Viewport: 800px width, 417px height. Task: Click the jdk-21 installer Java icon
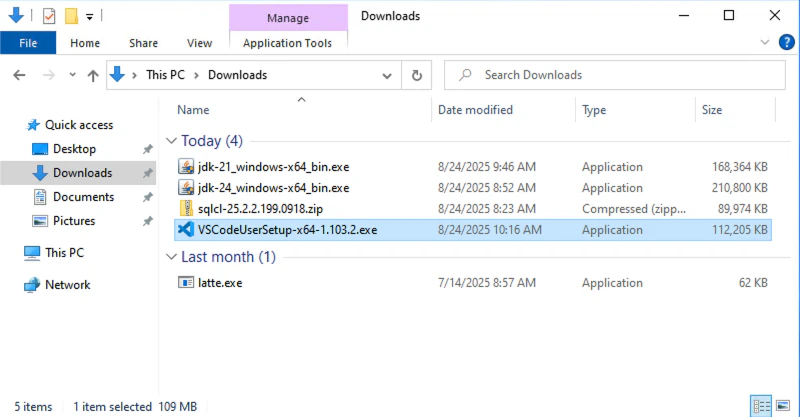coord(186,166)
